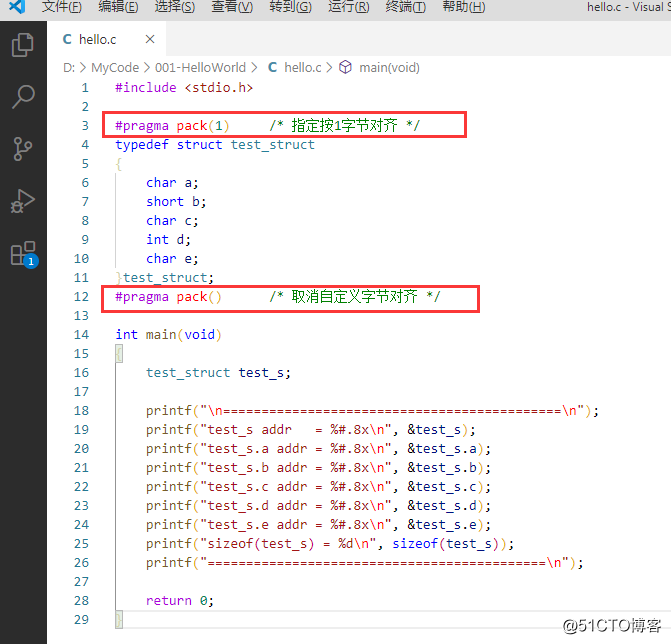The width and height of the screenshot is (671, 644).
Task: Click on 'int main(void)' declaration
Action: point(168,335)
